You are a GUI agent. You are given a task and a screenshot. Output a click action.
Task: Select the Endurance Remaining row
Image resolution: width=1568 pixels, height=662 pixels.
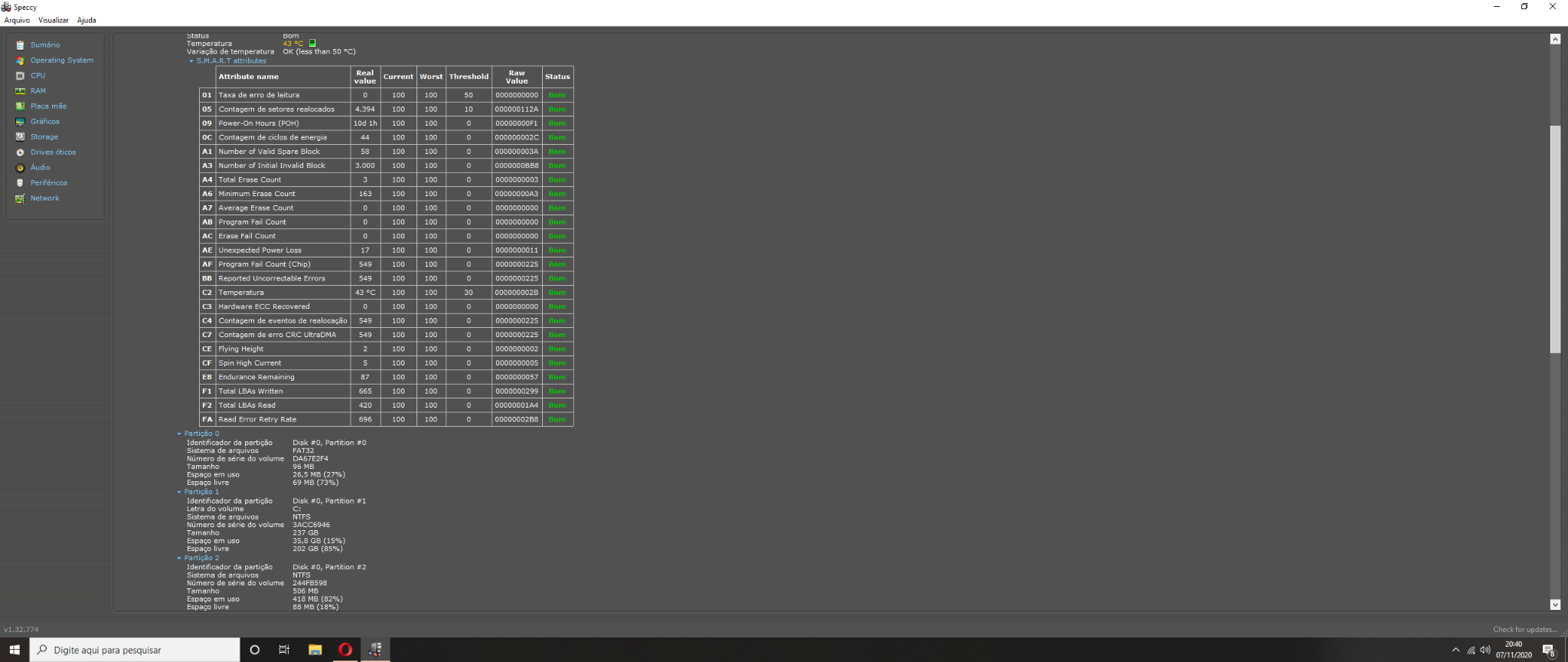(386, 377)
